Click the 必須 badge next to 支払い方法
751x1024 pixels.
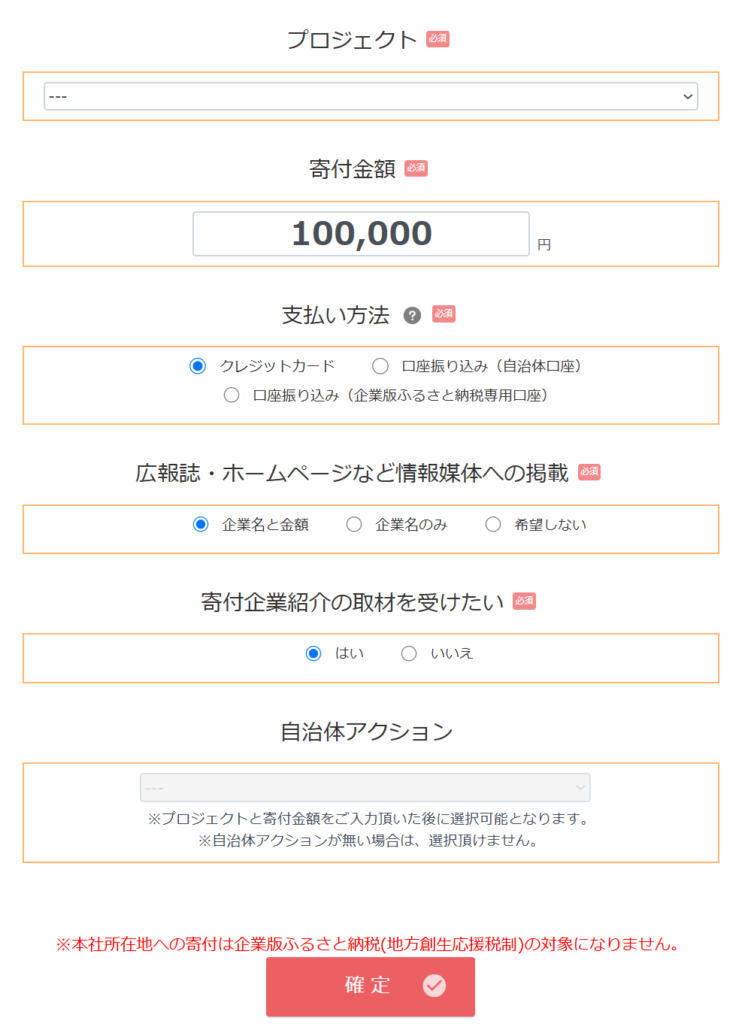pyautogui.click(x=444, y=314)
